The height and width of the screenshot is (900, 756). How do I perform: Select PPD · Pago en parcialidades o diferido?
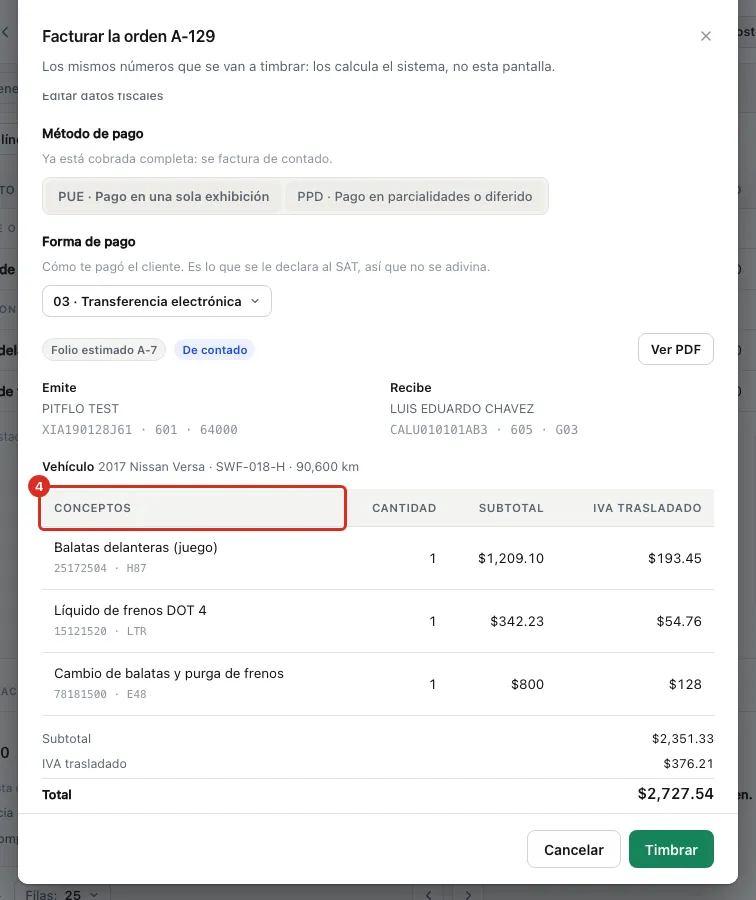pos(414,196)
